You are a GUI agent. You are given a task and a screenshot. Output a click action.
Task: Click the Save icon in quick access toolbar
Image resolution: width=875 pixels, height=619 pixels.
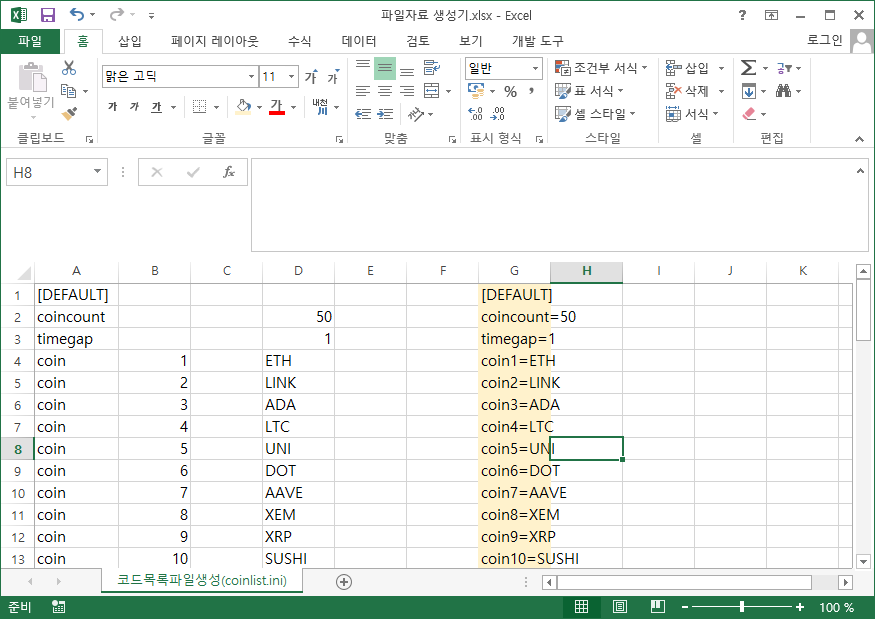click(47, 15)
